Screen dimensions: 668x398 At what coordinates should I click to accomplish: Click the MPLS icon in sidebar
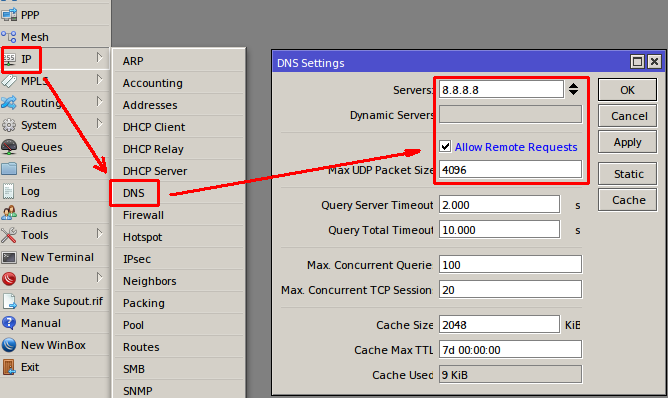pos(9,81)
